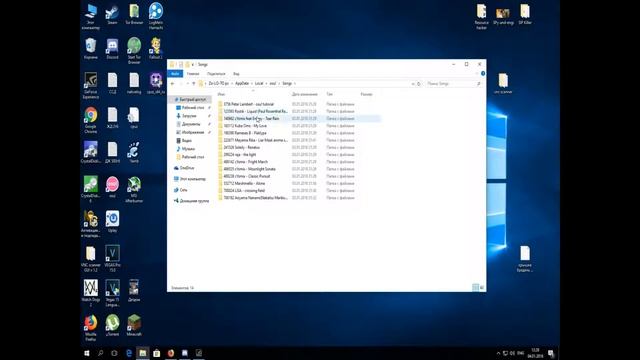Select Network in navigation pane
The height and width of the screenshot is (360, 640).
183,190
